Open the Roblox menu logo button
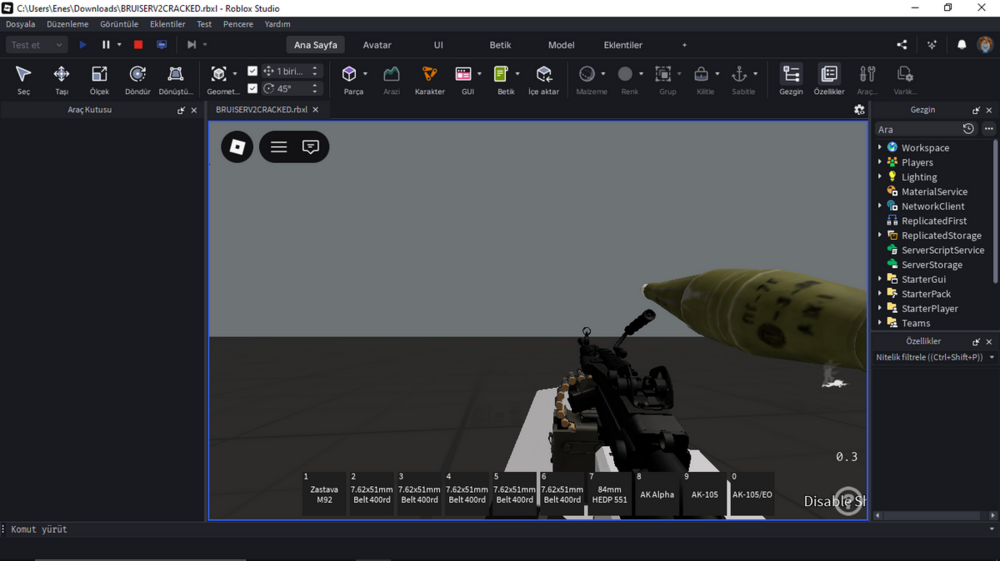This screenshot has width=1000, height=561. click(237, 147)
